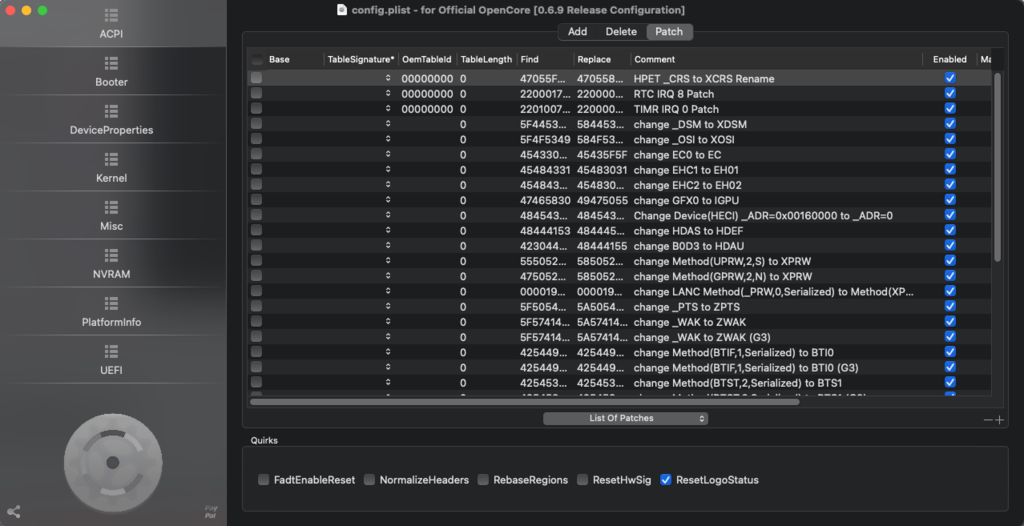Click the Find value 47465830

(x=545, y=200)
